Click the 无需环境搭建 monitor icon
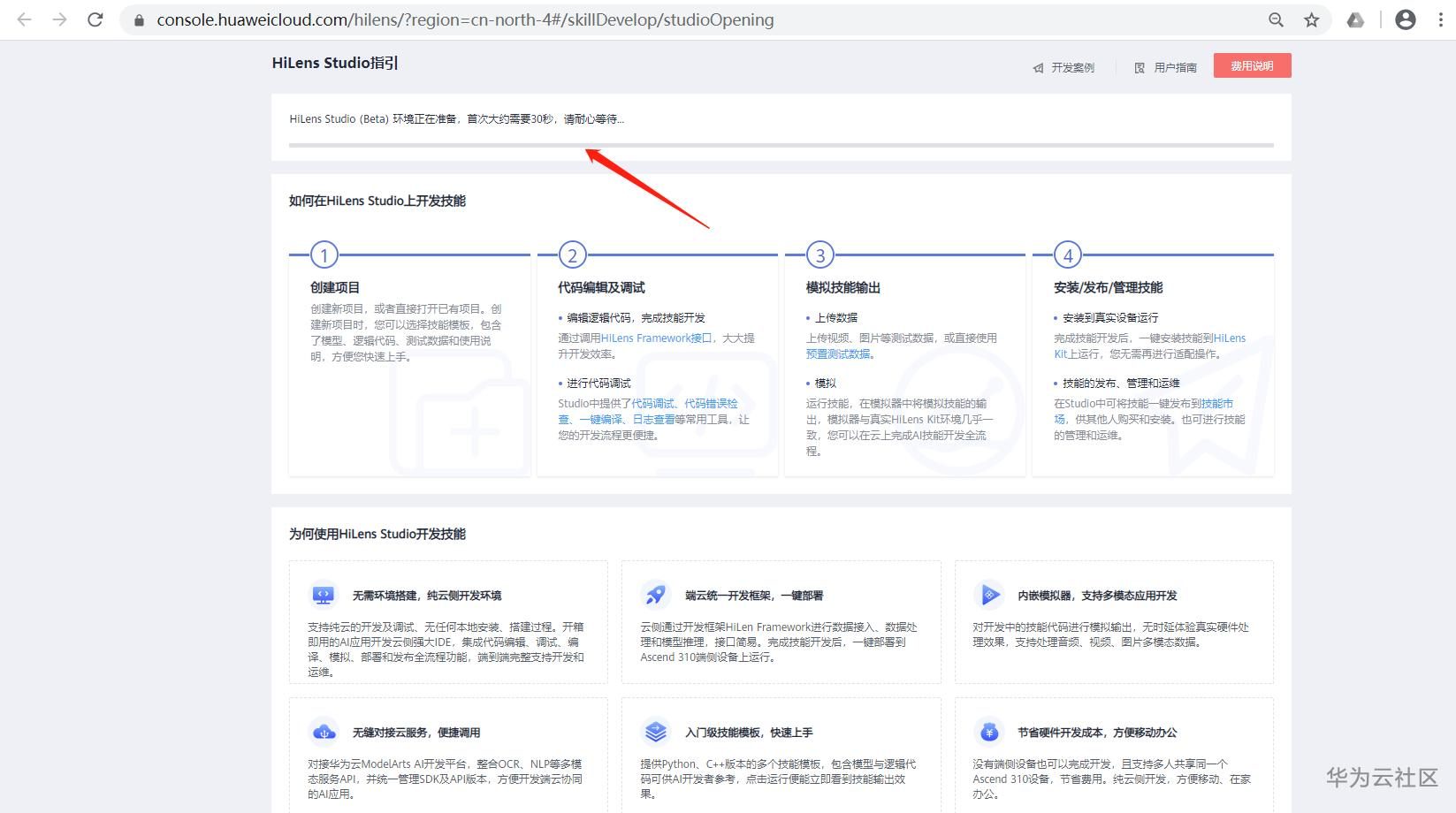 click(323, 595)
